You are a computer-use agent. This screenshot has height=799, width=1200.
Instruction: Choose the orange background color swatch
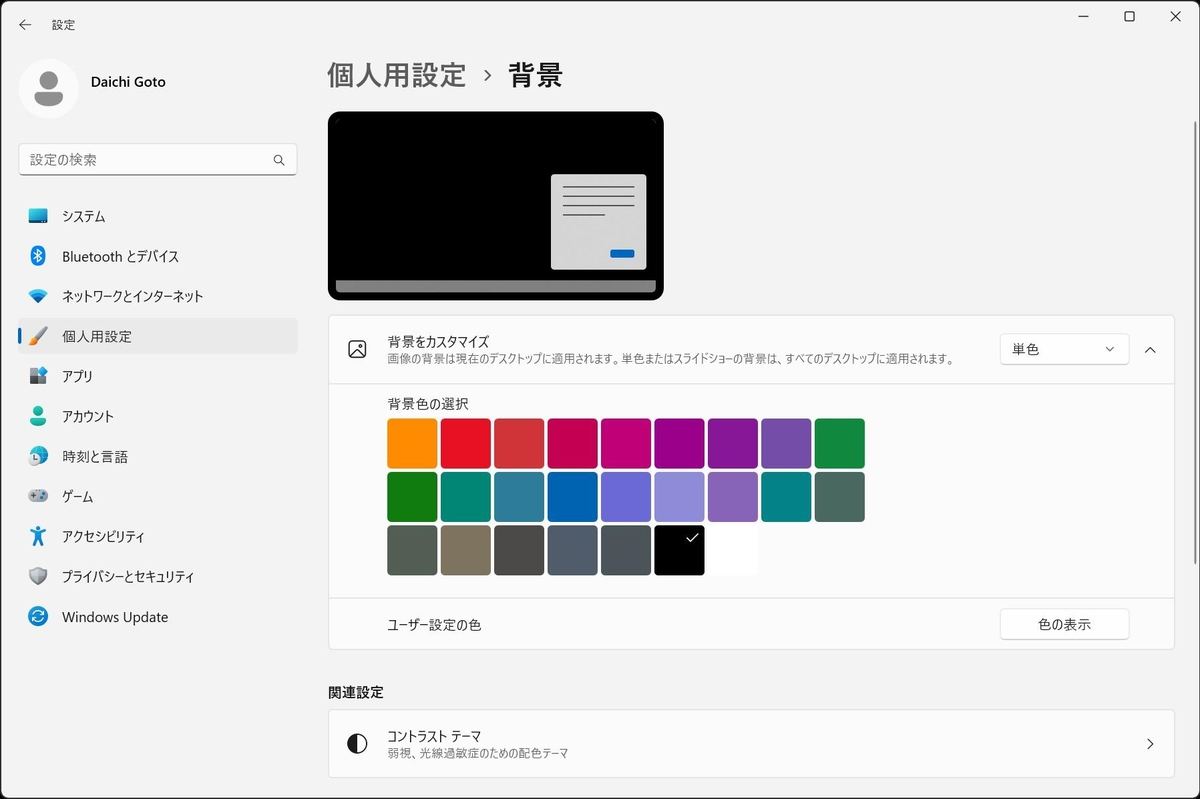pyautogui.click(x=412, y=443)
